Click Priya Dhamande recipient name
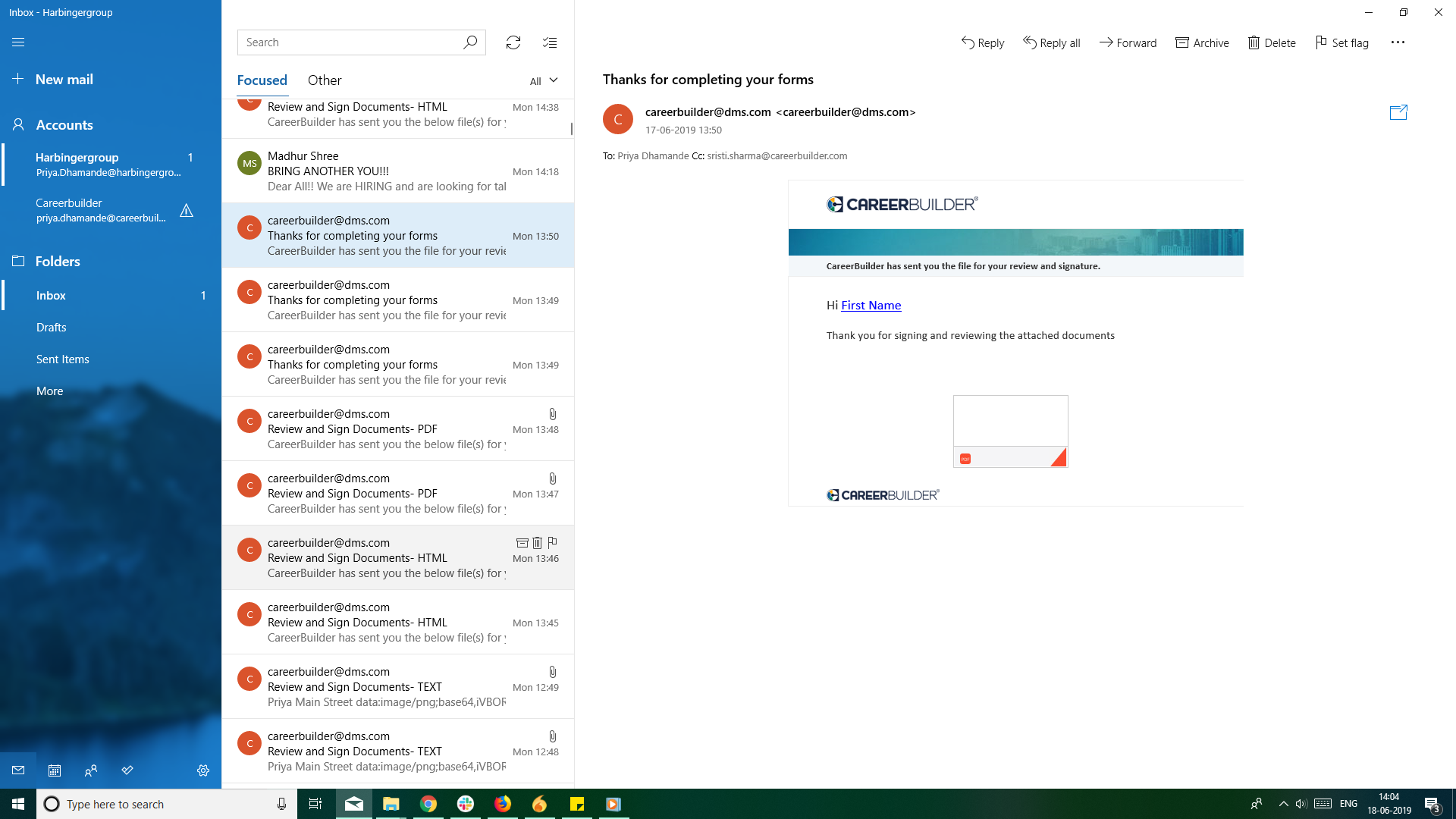The image size is (1456, 819). [653, 155]
